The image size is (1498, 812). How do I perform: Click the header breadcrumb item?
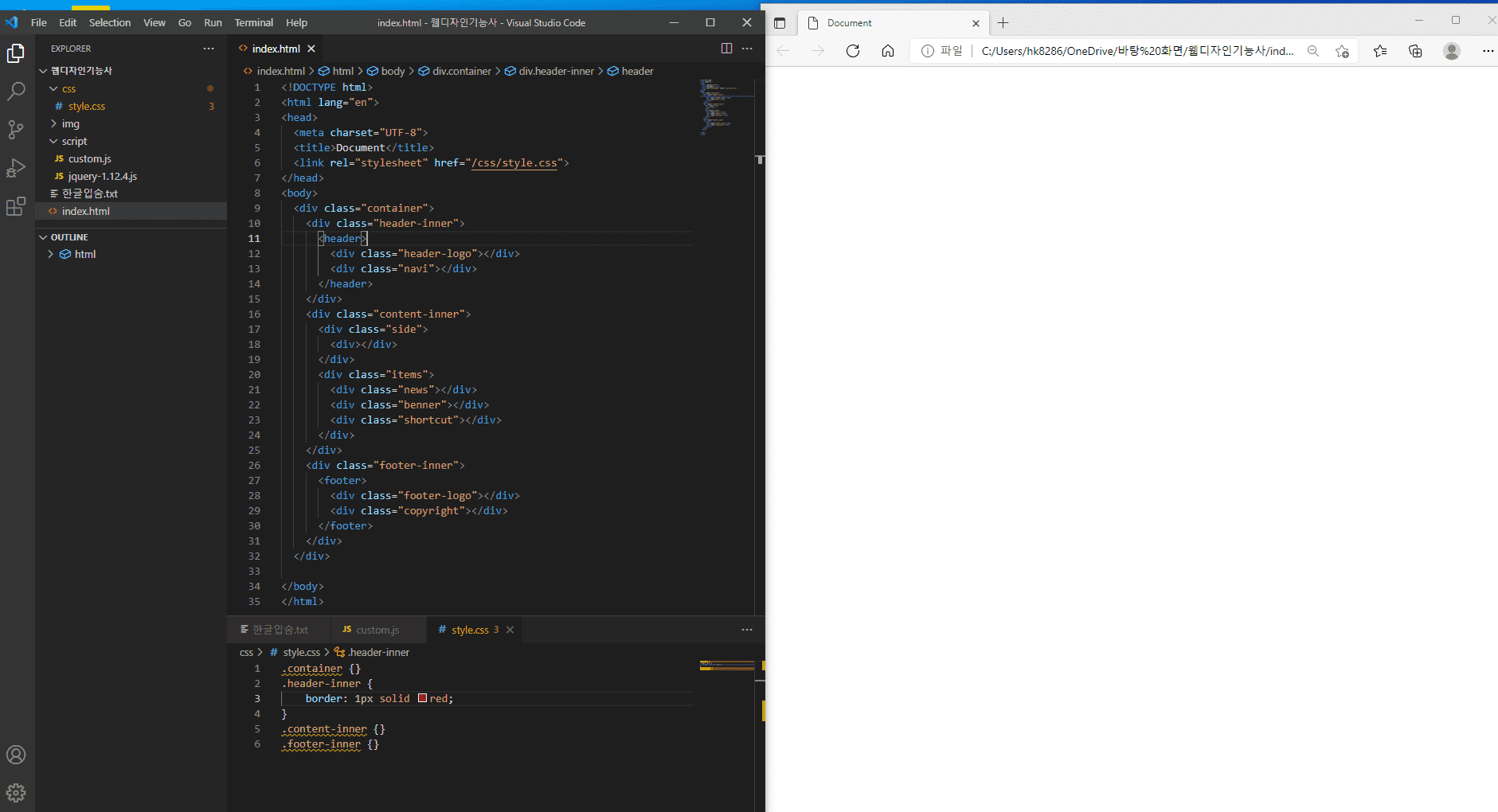click(637, 71)
